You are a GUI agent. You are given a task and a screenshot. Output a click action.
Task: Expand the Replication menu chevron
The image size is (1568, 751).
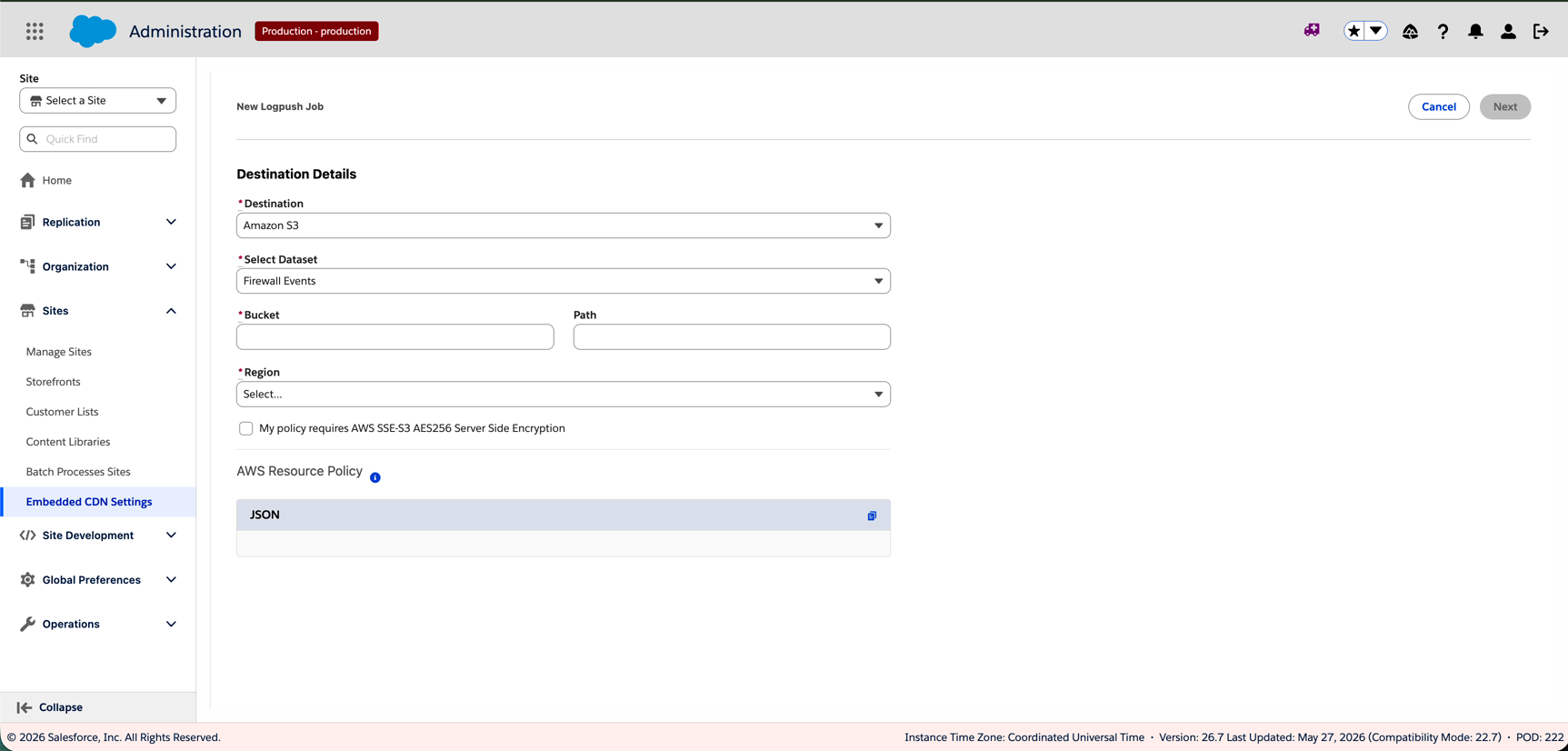click(171, 222)
